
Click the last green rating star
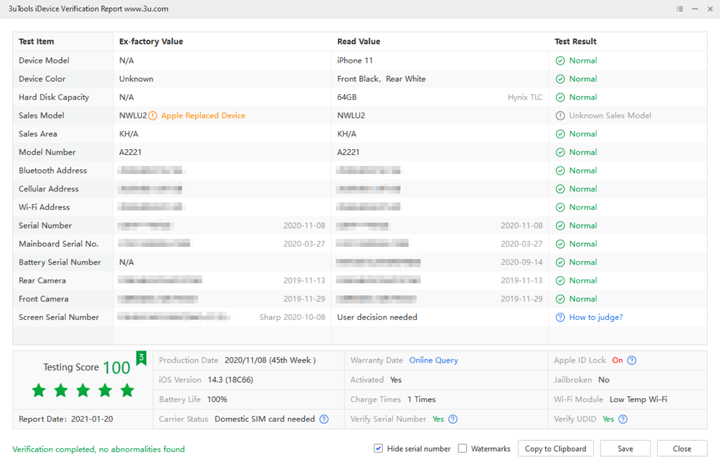coord(127,391)
